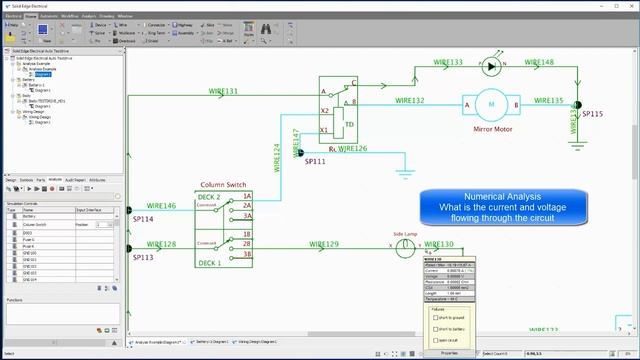Open the Assembly dropdown arrow
This screenshot has height=360, width=640.
click(x=197, y=33)
